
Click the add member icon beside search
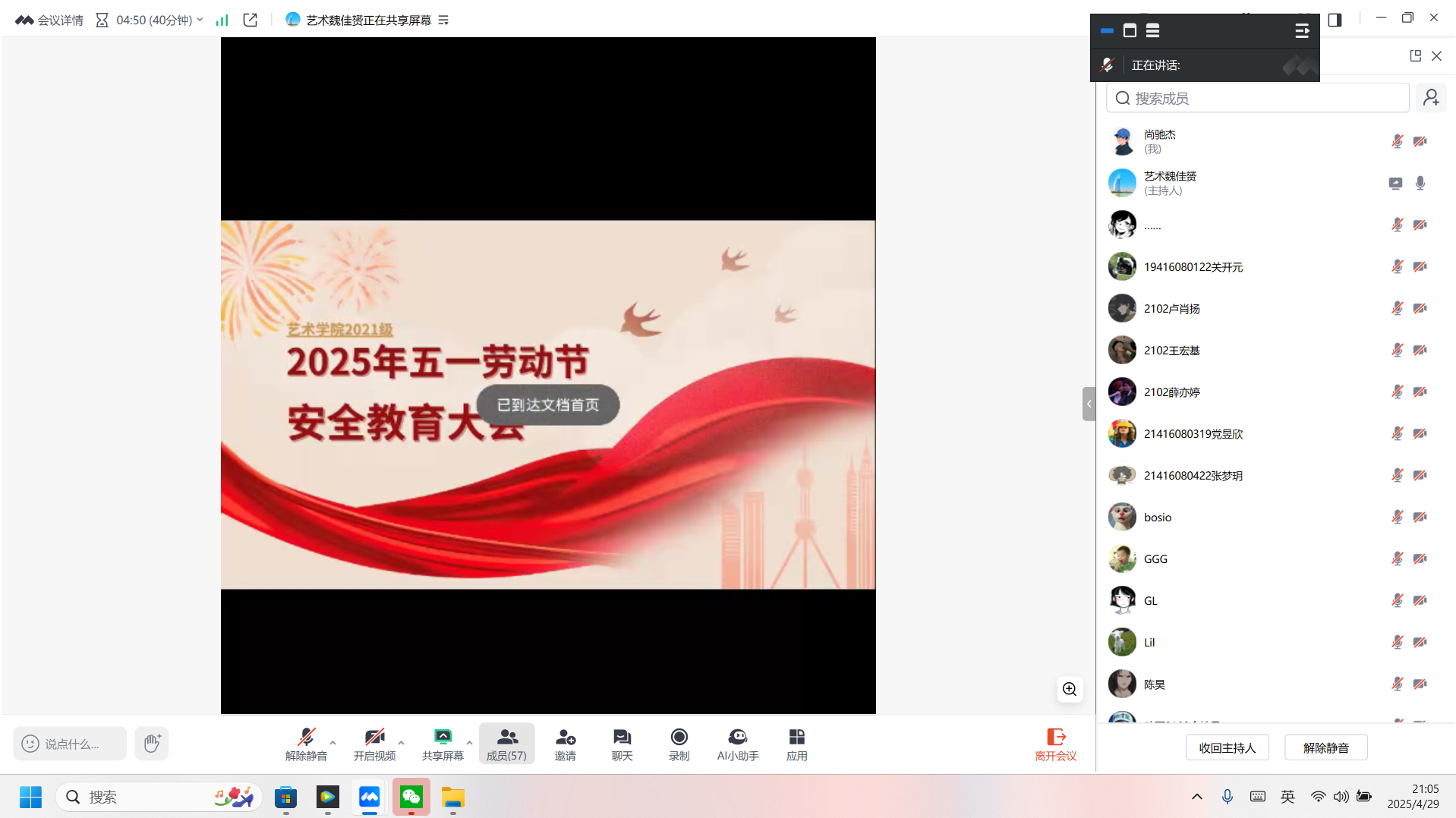point(1431,98)
